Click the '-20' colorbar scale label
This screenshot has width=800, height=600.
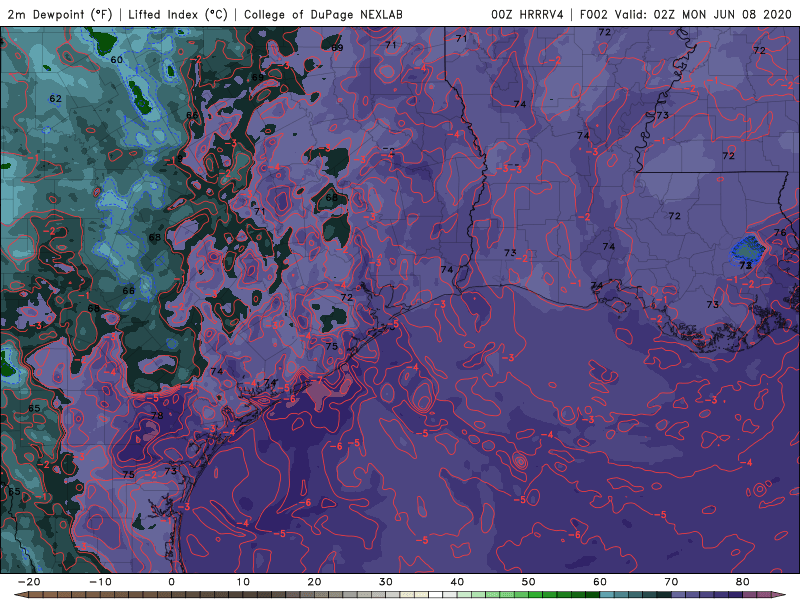point(29,582)
